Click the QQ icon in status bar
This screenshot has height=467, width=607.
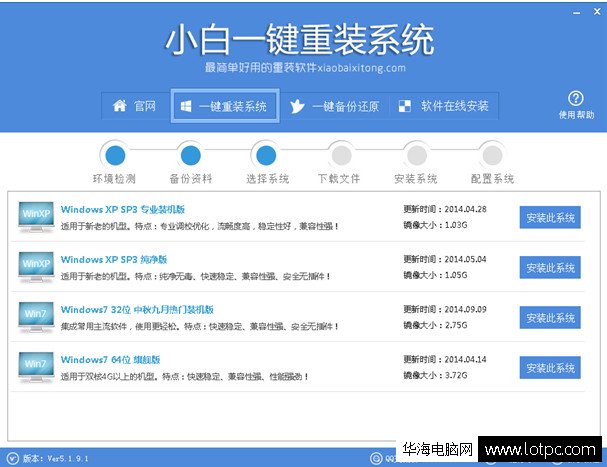376,458
